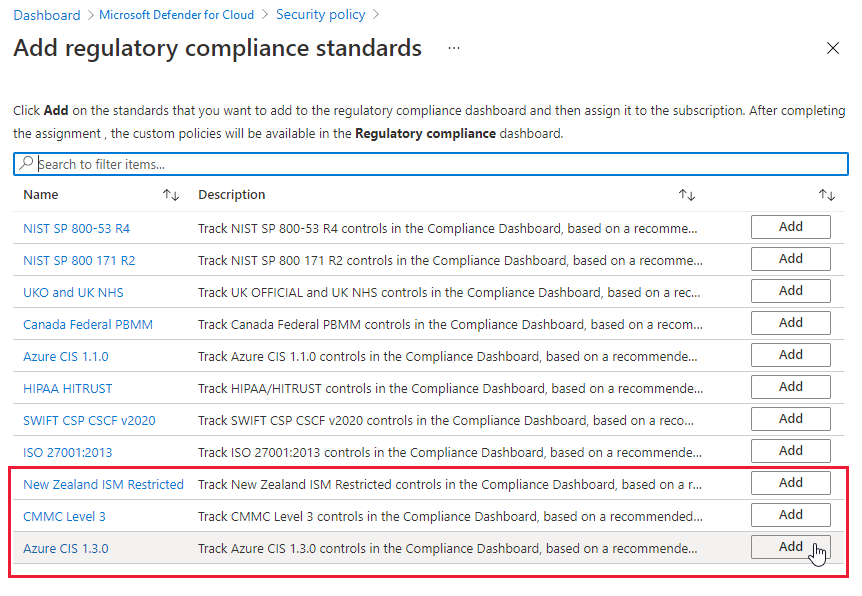Click the search magnifier icon
862x596 pixels.
point(26,163)
